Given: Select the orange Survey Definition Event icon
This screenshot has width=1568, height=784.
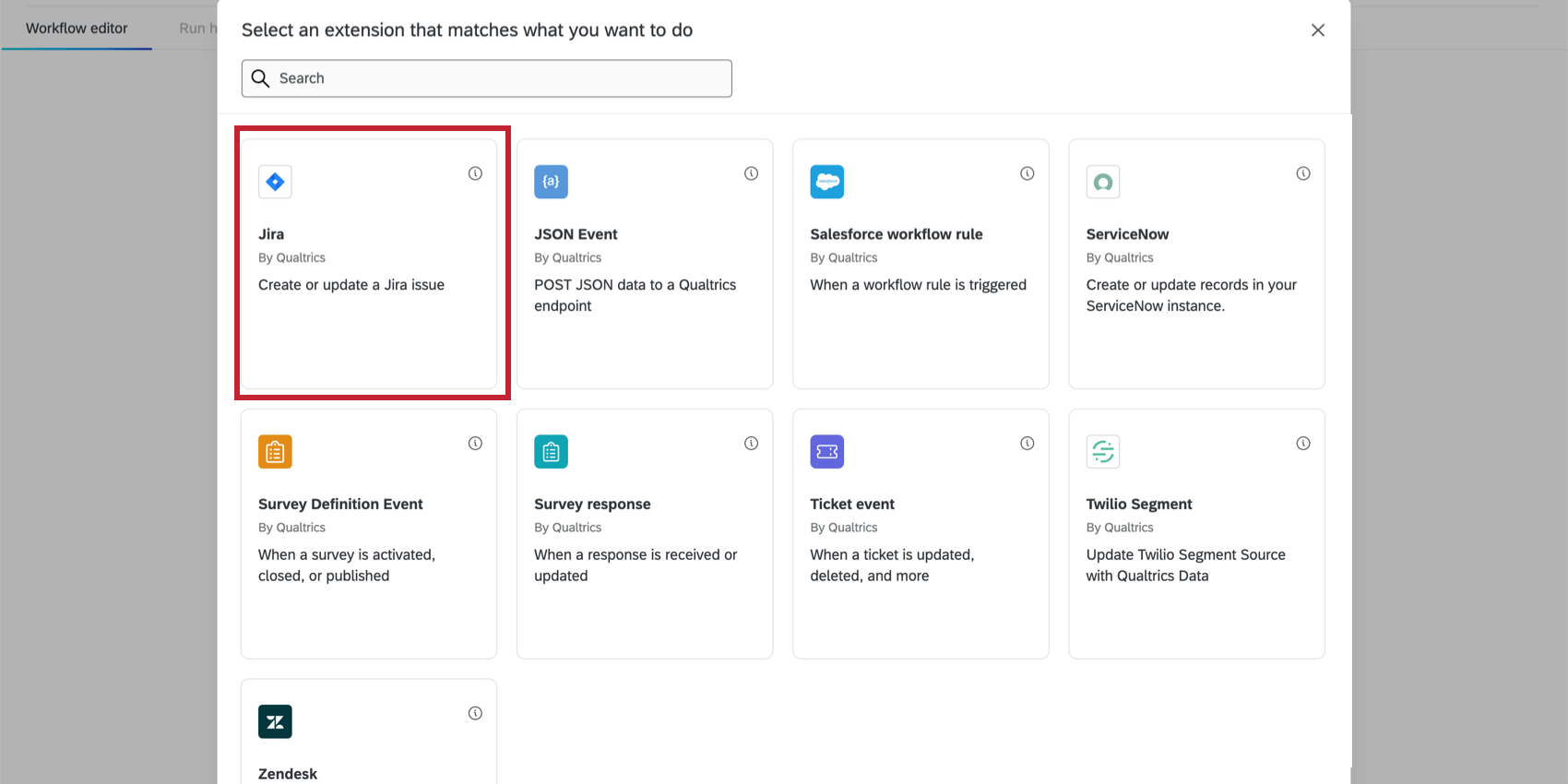Looking at the screenshot, I should point(275,452).
